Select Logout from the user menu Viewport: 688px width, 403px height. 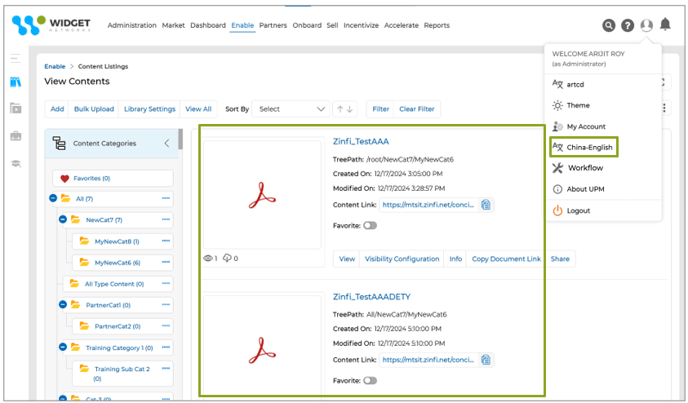tap(579, 211)
